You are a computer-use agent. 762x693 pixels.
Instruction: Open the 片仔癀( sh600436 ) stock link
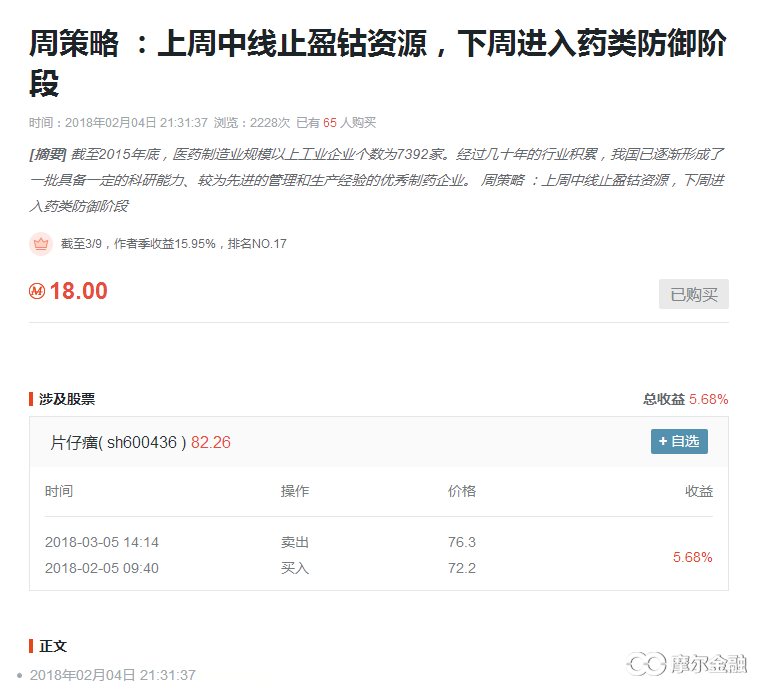click(118, 442)
